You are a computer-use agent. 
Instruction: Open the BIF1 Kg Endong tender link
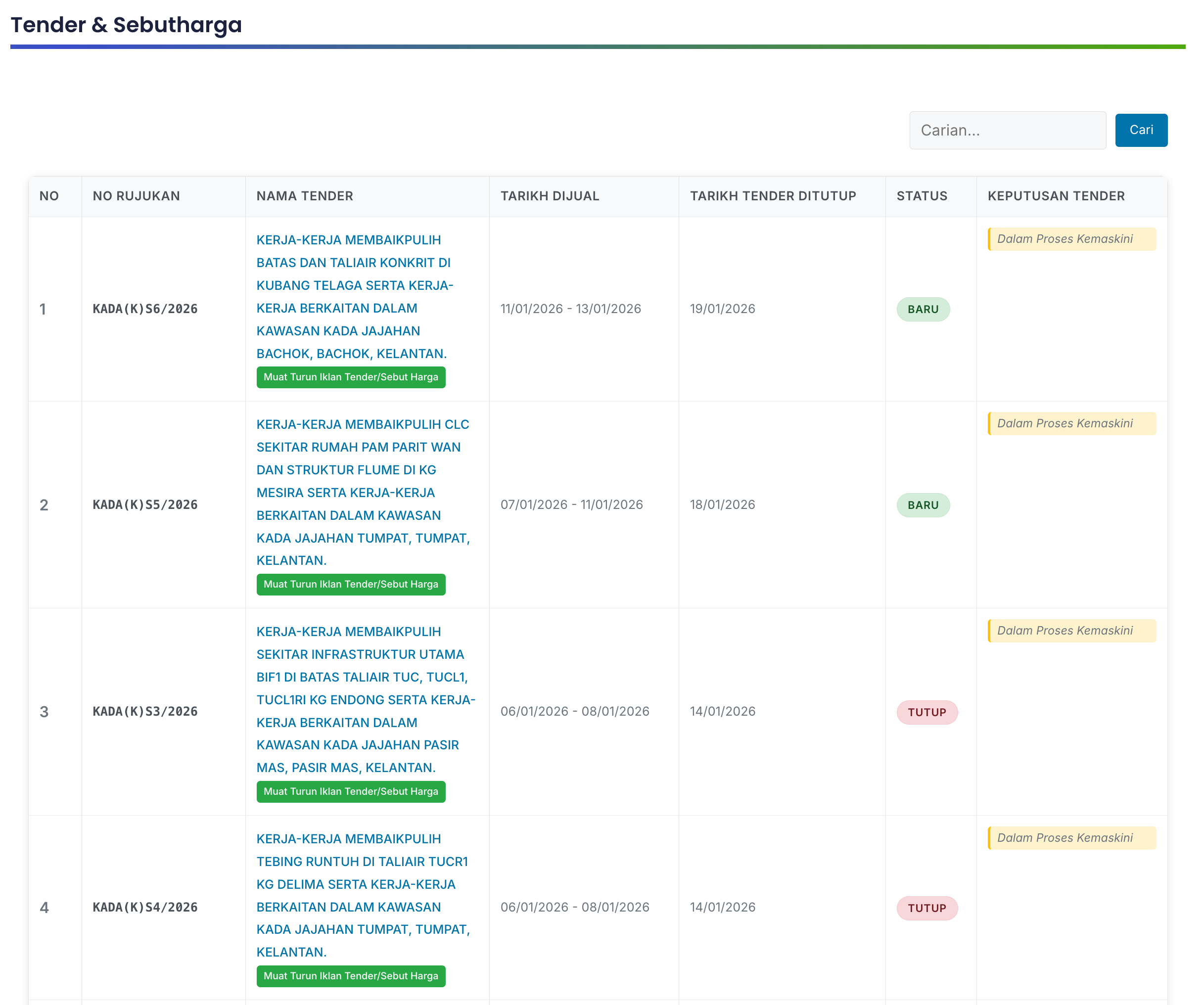365,699
